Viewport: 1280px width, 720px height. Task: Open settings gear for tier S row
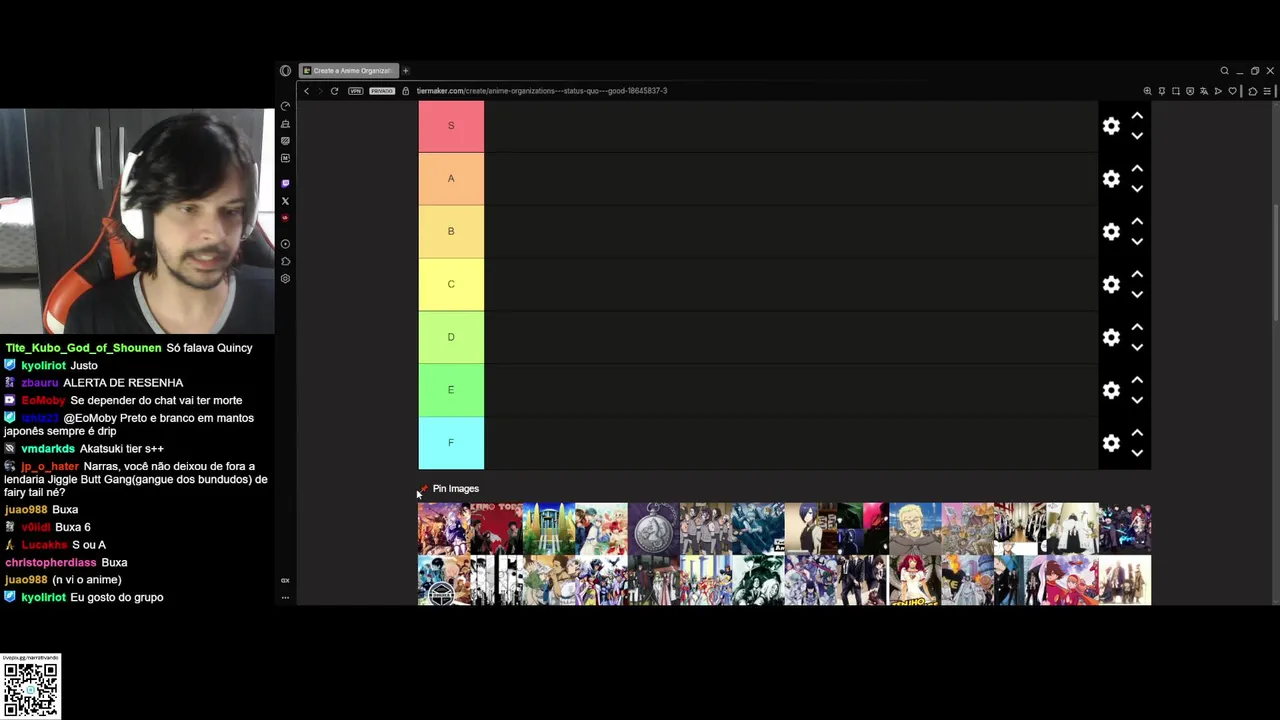click(x=1111, y=126)
